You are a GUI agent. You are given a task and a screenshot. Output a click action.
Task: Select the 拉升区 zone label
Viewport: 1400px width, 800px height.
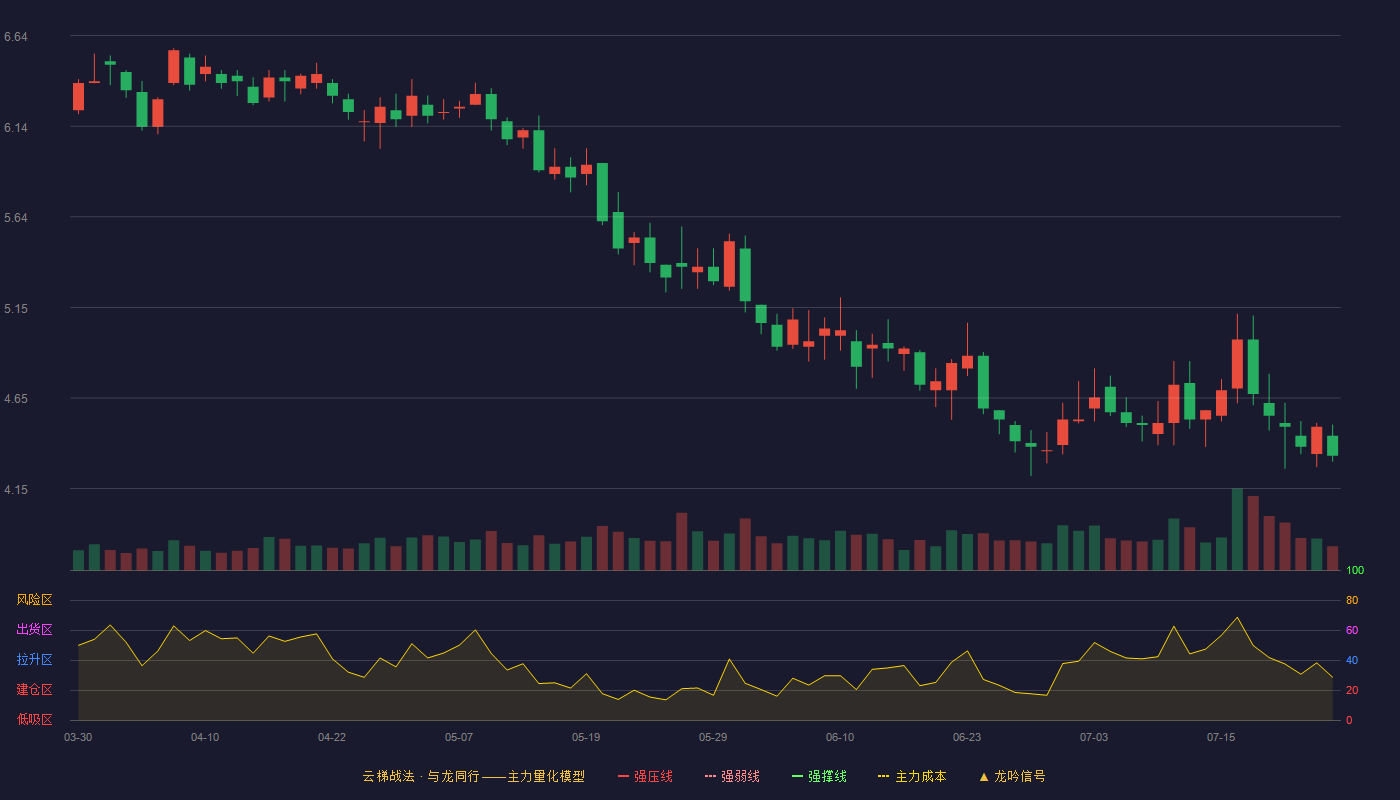coord(34,660)
